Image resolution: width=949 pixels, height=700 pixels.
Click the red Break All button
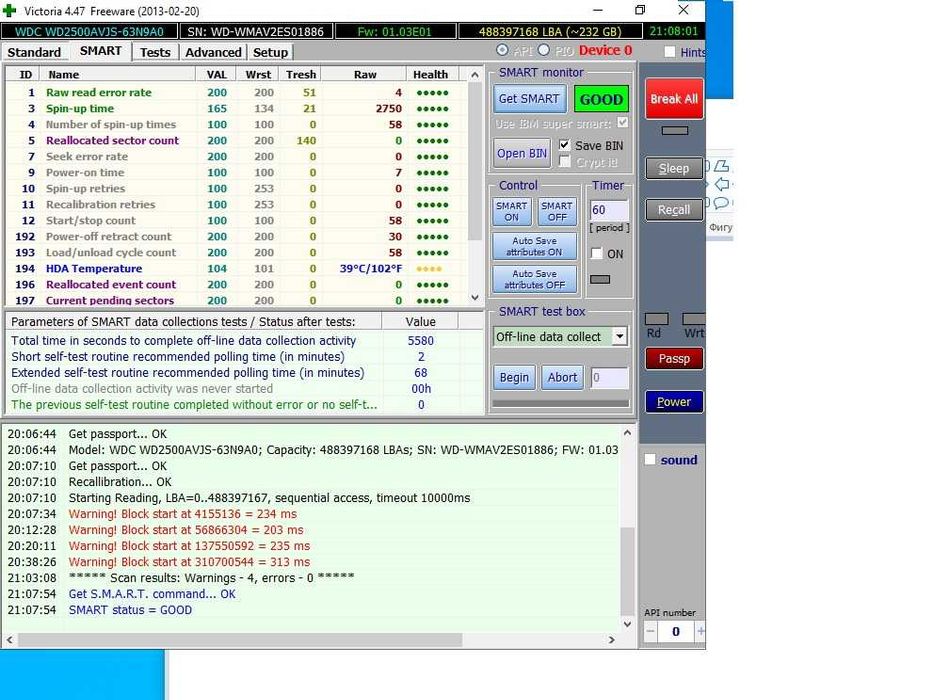tap(674, 99)
